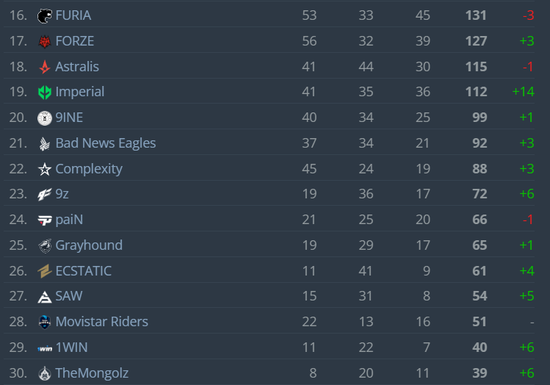Click the Complexity star logo icon

pyautogui.click(x=45, y=169)
